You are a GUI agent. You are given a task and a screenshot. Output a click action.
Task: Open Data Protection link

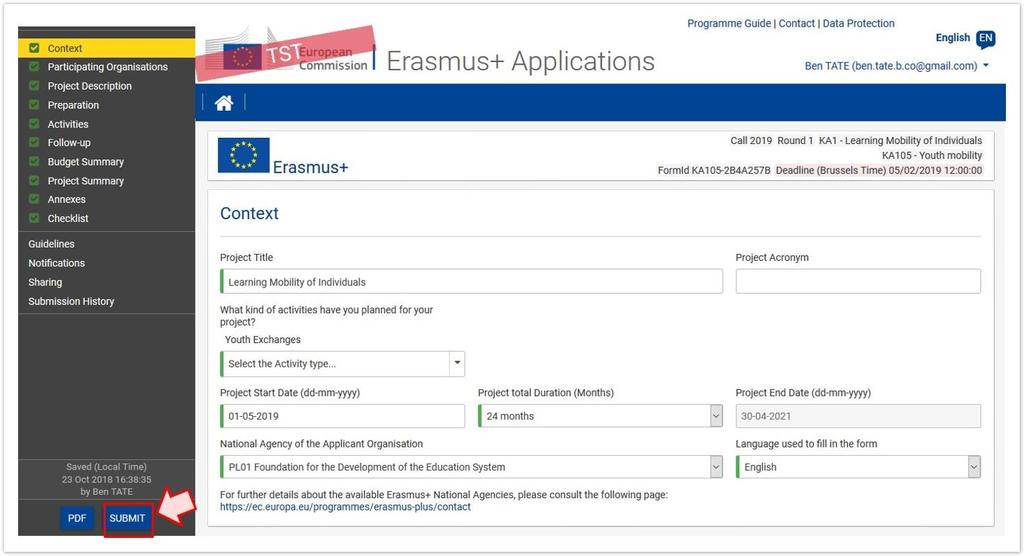click(x=858, y=24)
